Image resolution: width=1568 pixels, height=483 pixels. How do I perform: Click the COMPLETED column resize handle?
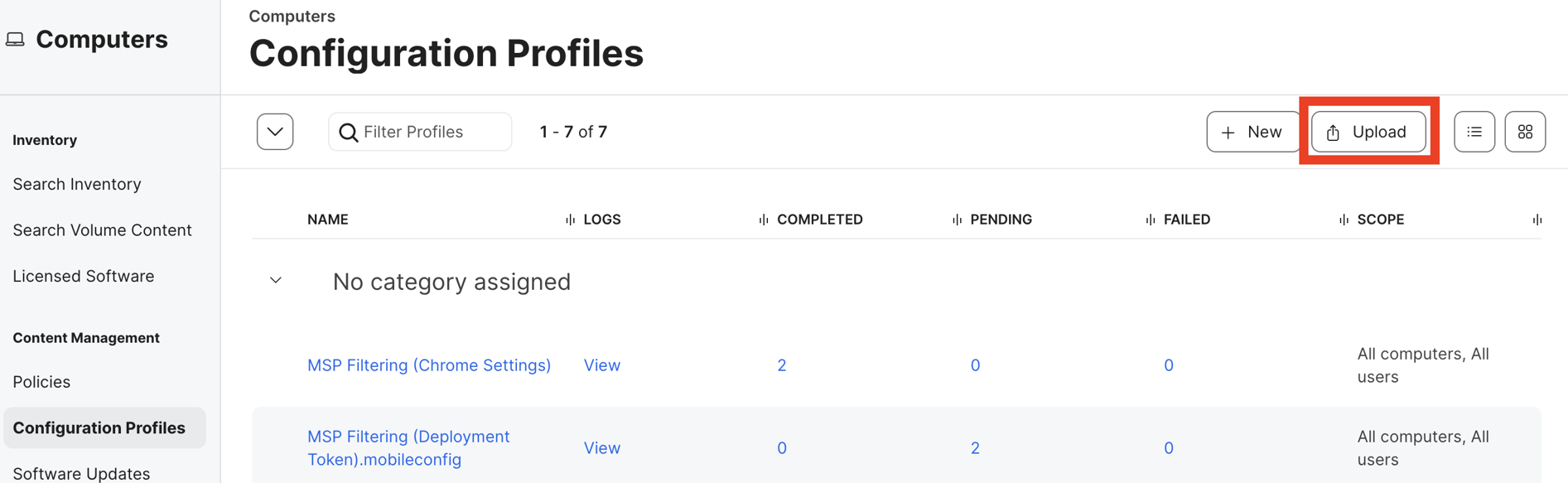pyautogui.click(x=764, y=220)
